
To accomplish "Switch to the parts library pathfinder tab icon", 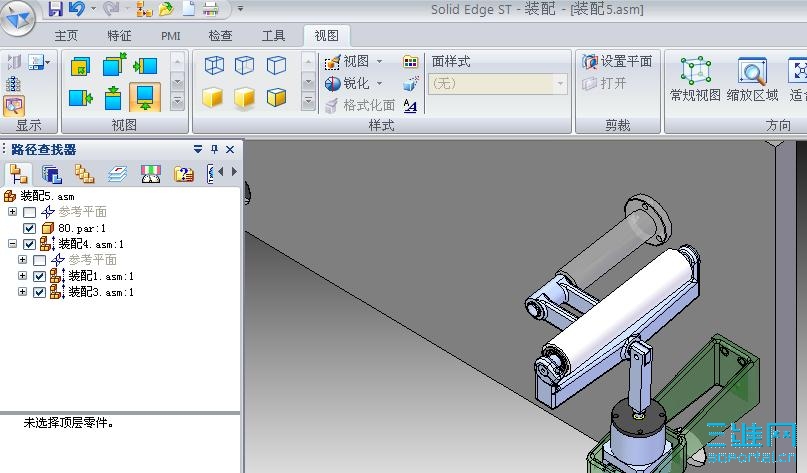I will click(51, 174).
